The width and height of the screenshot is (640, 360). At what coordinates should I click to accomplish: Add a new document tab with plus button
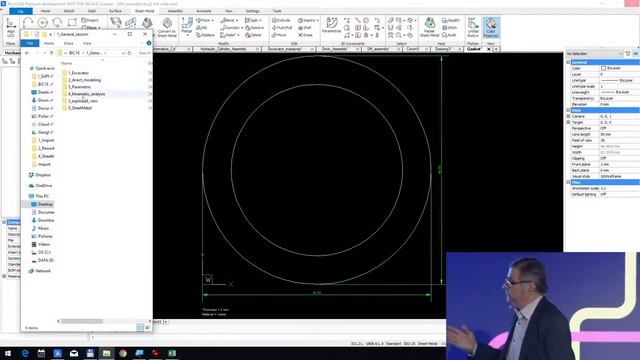pyautogui.click(x=496, y=49)
